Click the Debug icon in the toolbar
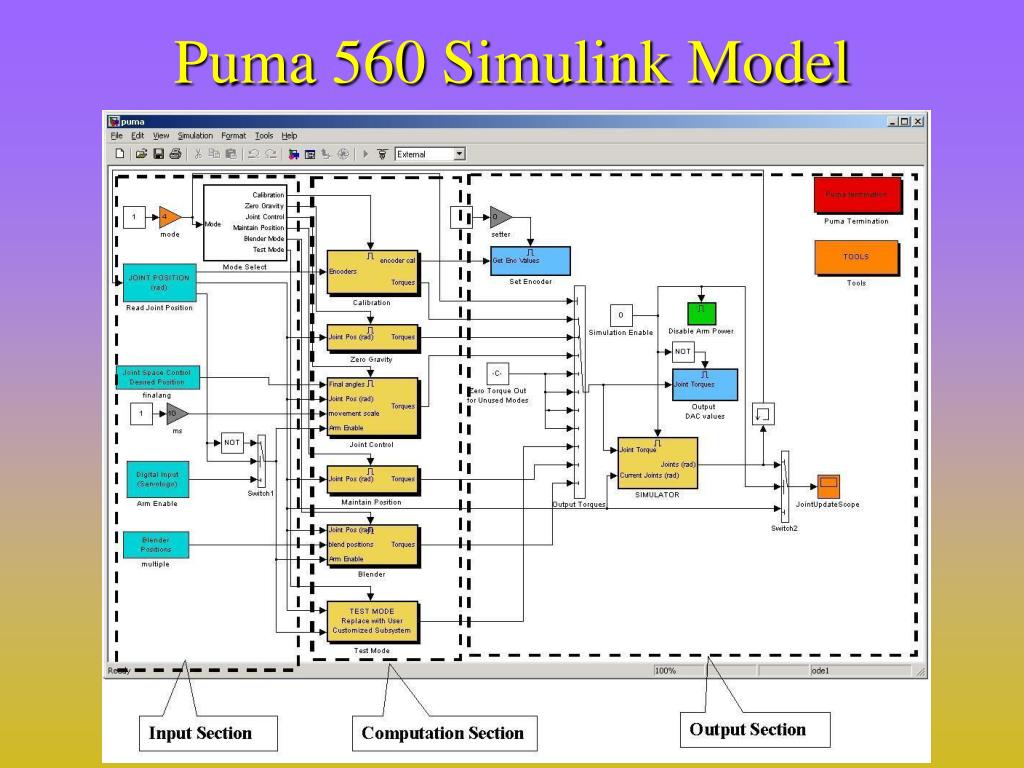Screen dimensions: 1024x768 [343, 154]
